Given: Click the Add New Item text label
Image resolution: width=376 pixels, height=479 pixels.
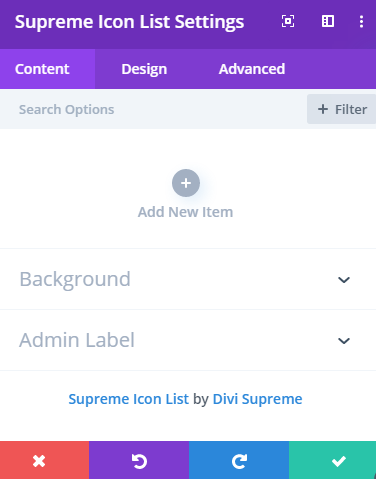Looking at the screenshot, I should (186, 212).
